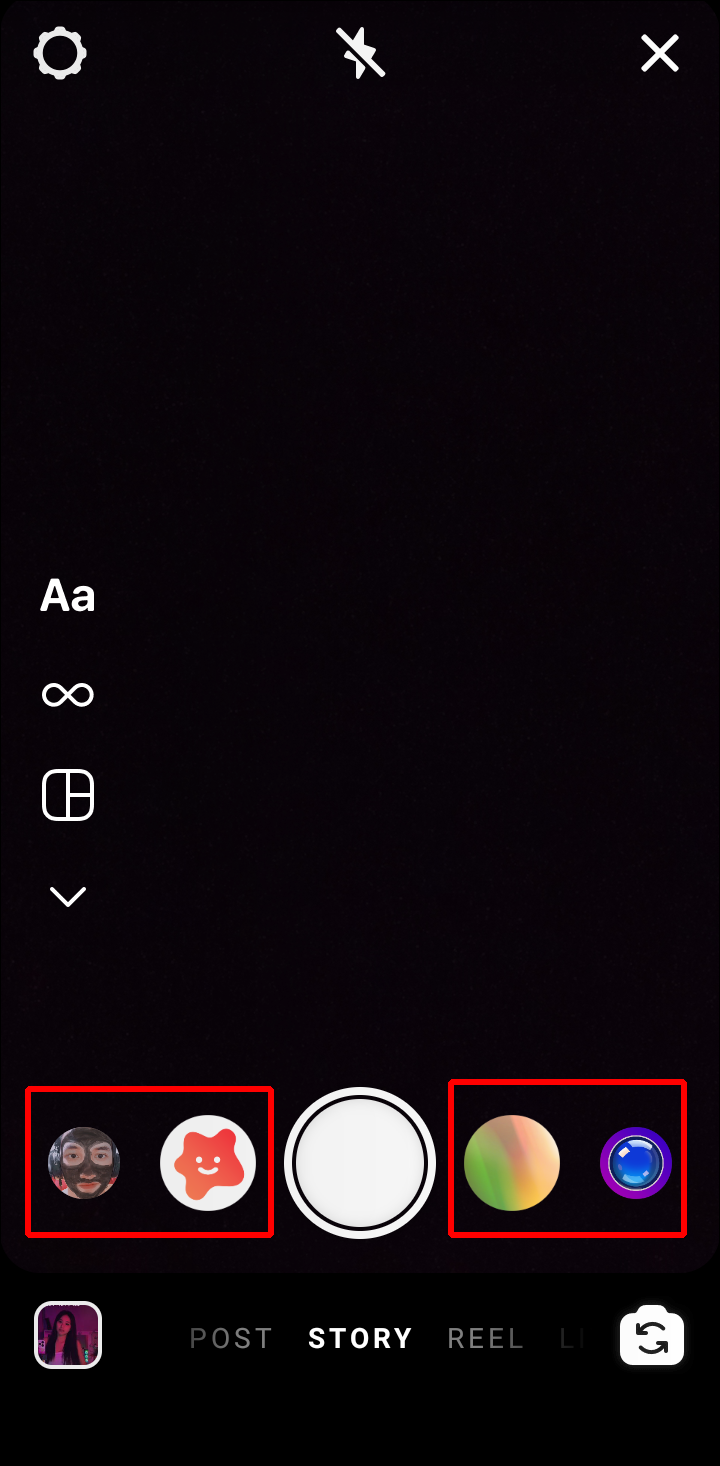Tap the white shutter capture button
This screenshot has height=1466, width=720.
(x=360, y=1163)
